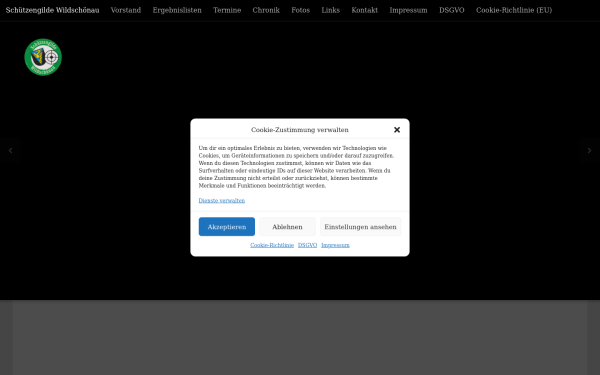Close the cookie consent dialog with X
This screenshot has width=600, height=375.
pos(397,130)
